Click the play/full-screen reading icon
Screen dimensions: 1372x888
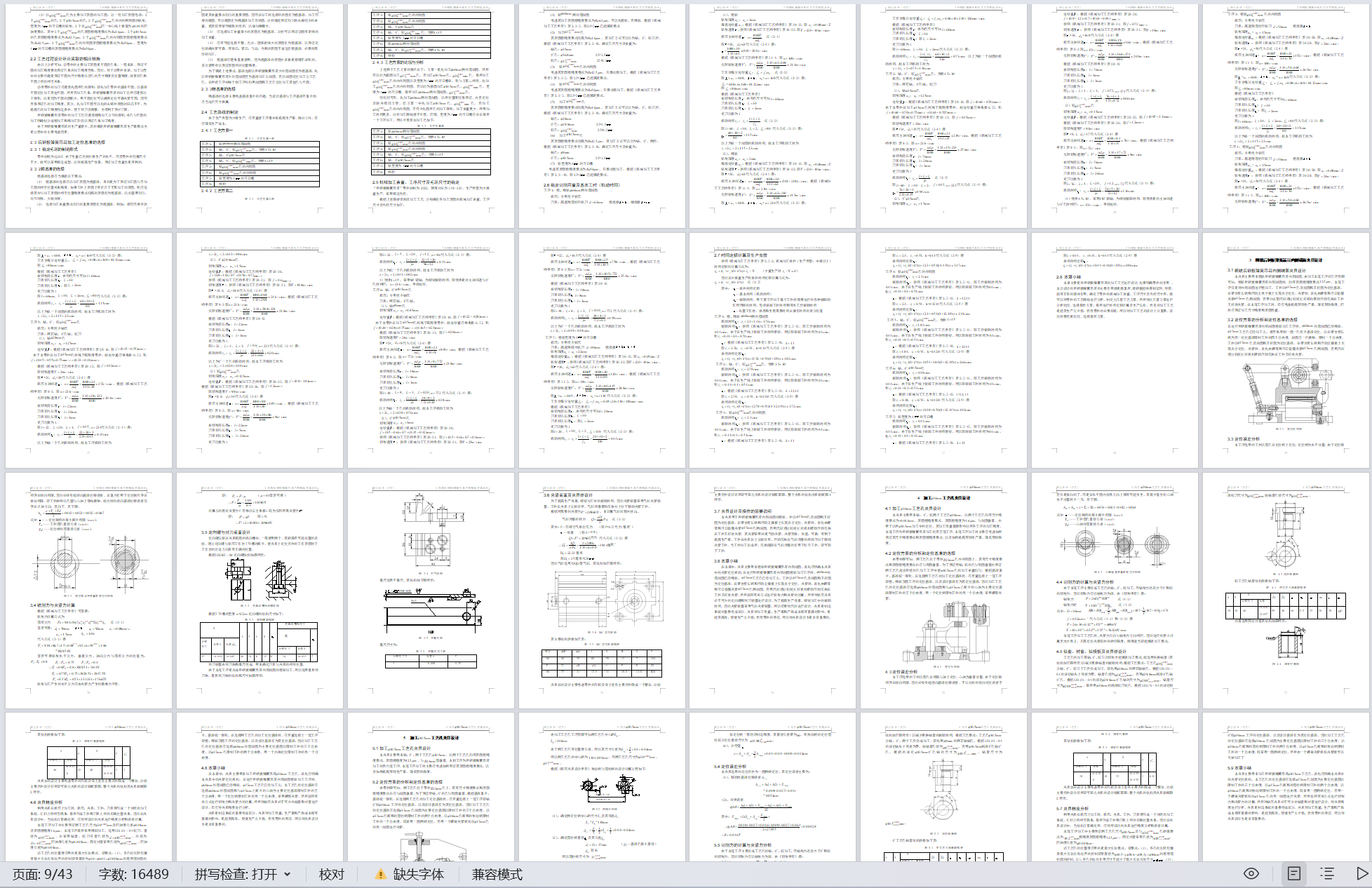coord(1361,873)
